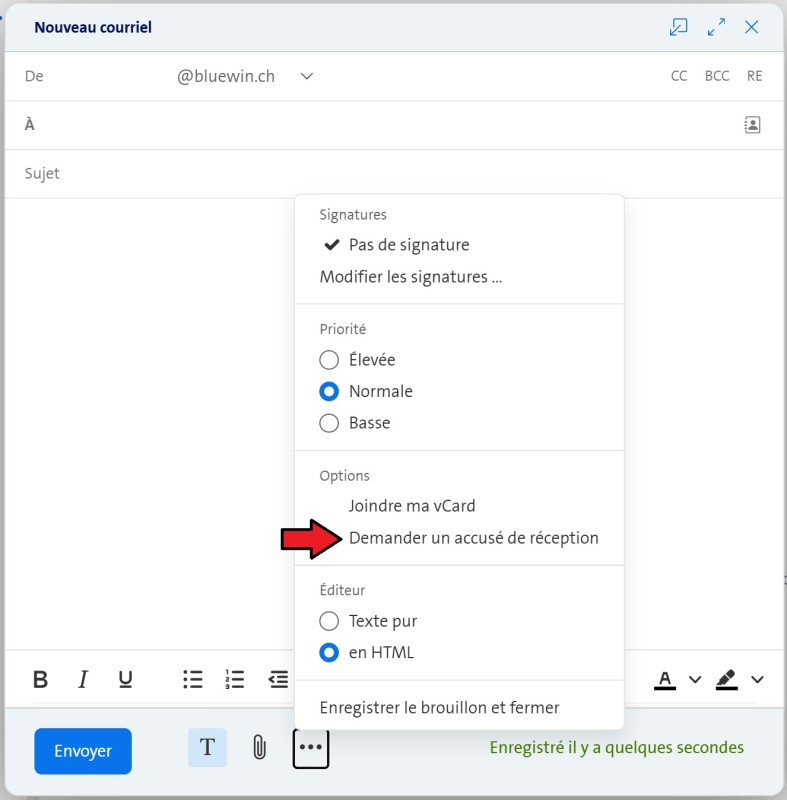Viewport: 787px width, 800px height.
Task: Toggle the text formatting toolbar T icon
Action: tap(207, 748)
